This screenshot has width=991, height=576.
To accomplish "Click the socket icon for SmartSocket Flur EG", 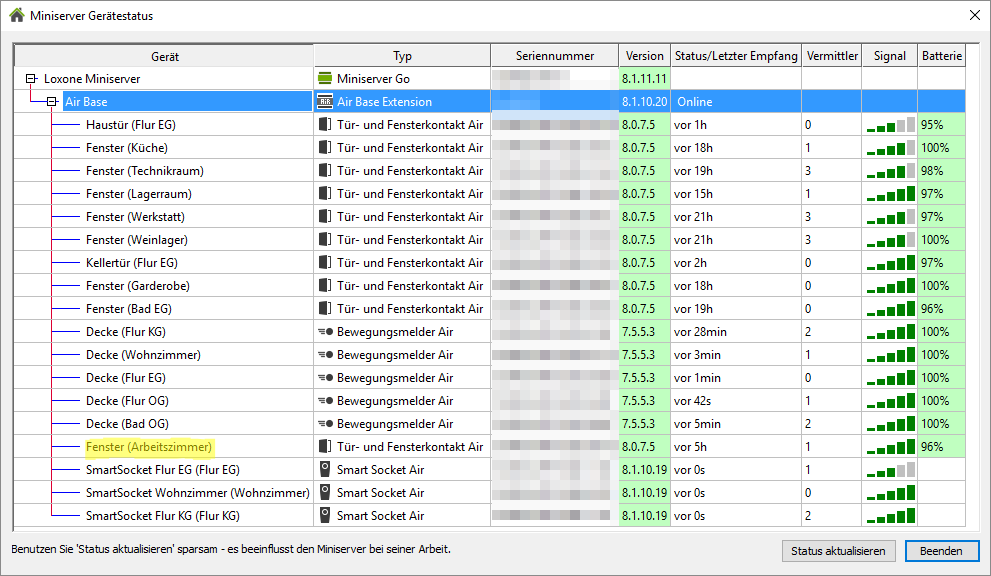I will 325,469.
